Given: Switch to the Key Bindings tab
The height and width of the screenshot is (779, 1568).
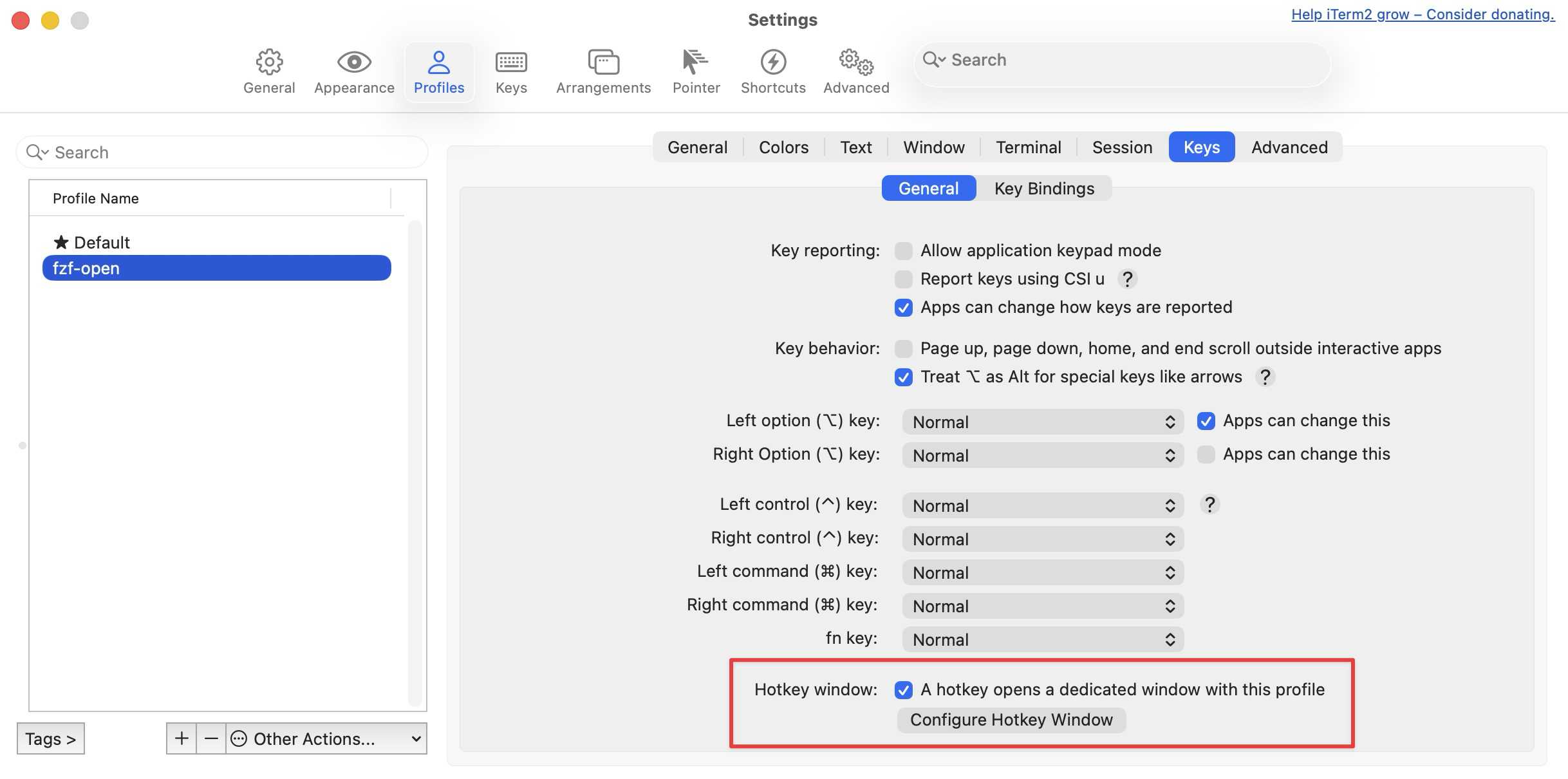Looking at the screenshot, I should [x=1043, y=189].
